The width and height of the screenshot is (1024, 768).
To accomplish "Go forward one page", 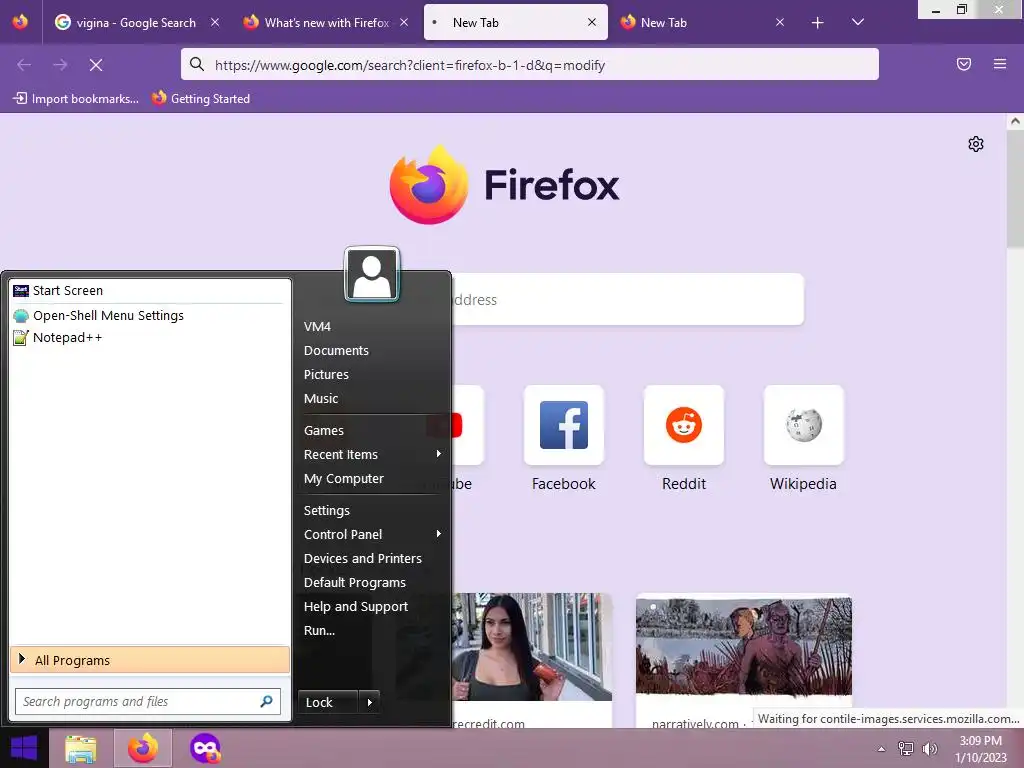I will 60,65.
